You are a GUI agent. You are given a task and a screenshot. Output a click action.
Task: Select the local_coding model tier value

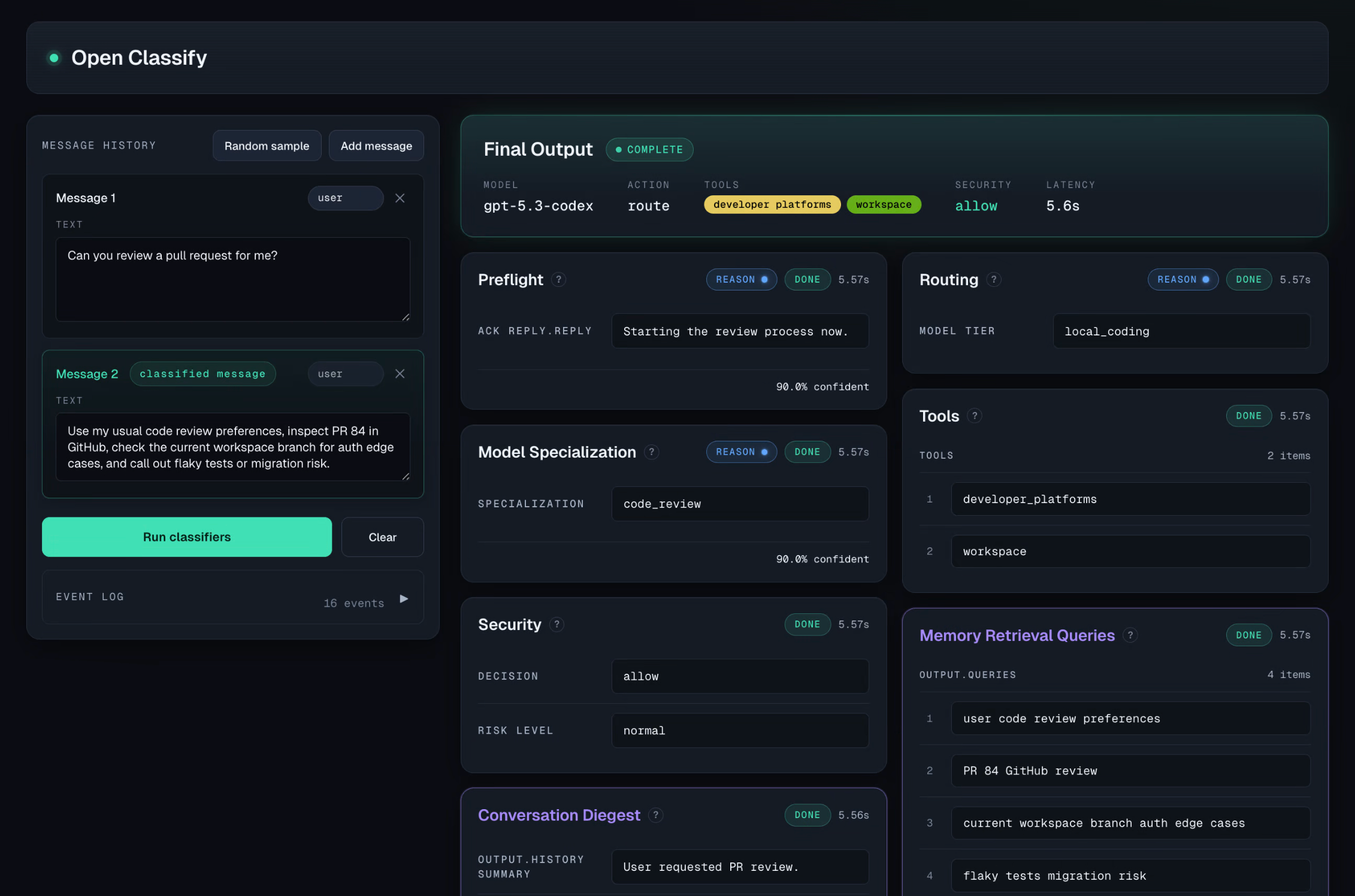tap(1181, 331)
